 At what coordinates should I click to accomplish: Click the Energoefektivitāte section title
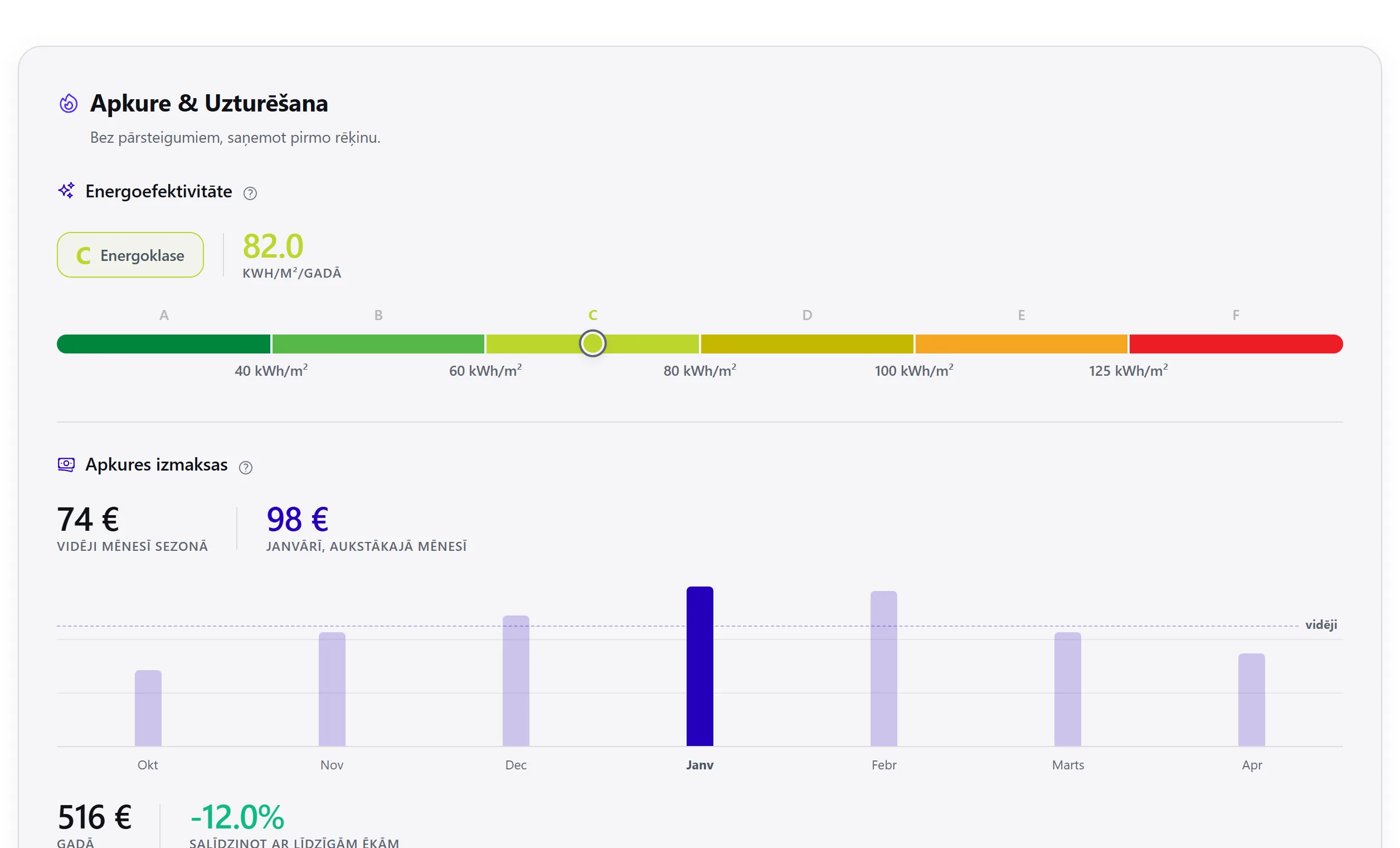158,192
